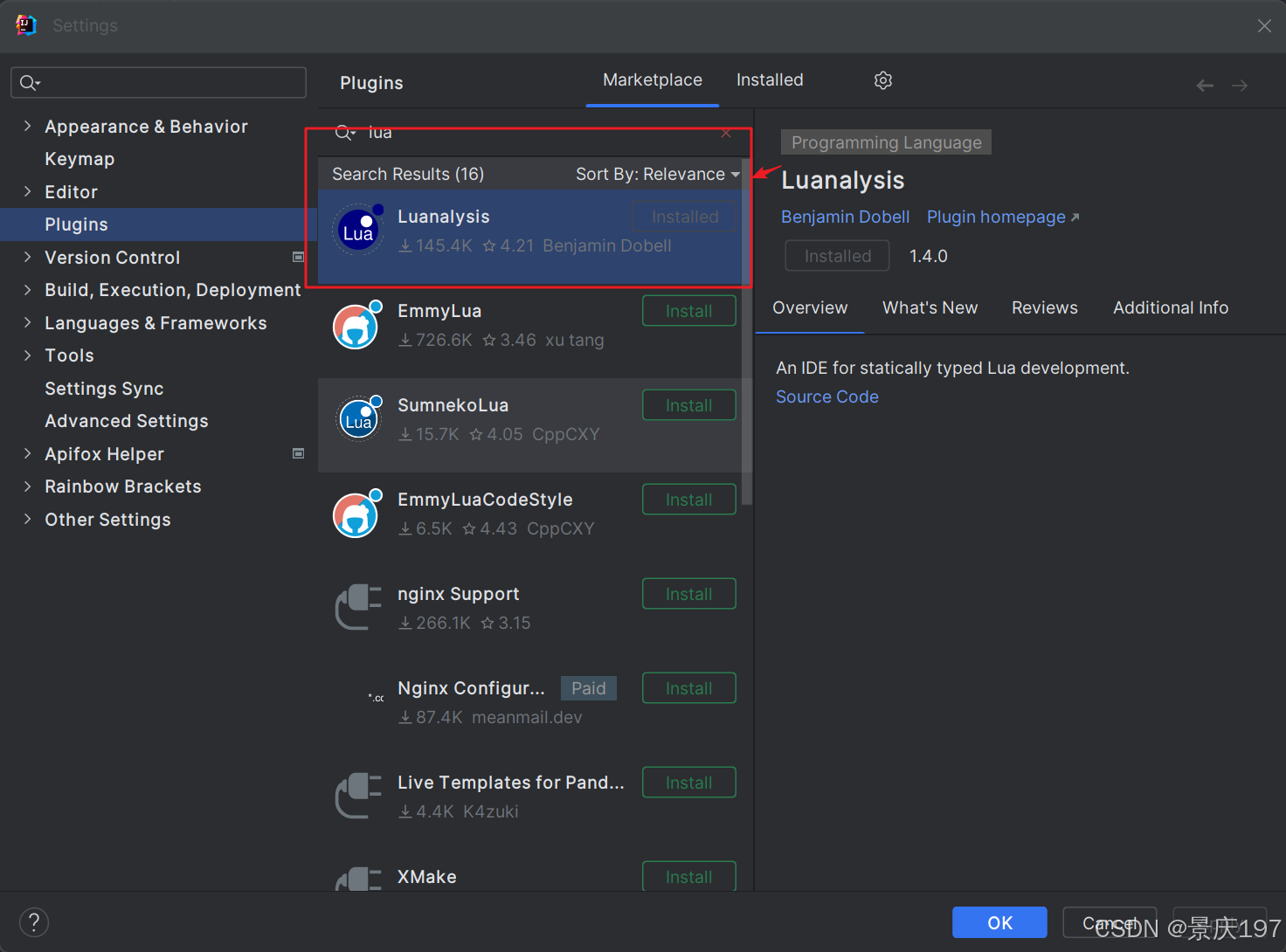Install the EmmyLuaCodeStyle plugin

pos(688,500)
